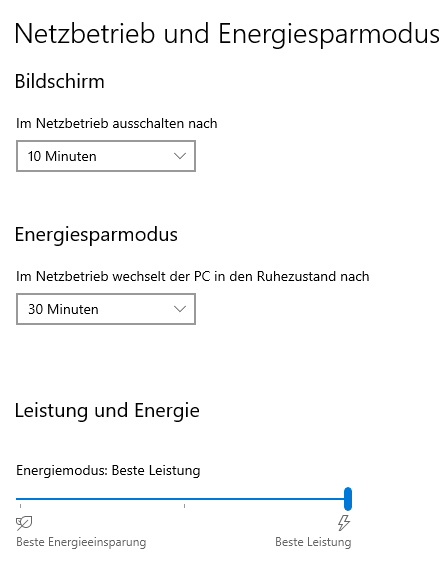Image resolution: width=442 pixels, height=580 pixels.
Task: Click the Energiemodus: Beste Leistung text
Action: pyautogui.click(x=108, y=471)
